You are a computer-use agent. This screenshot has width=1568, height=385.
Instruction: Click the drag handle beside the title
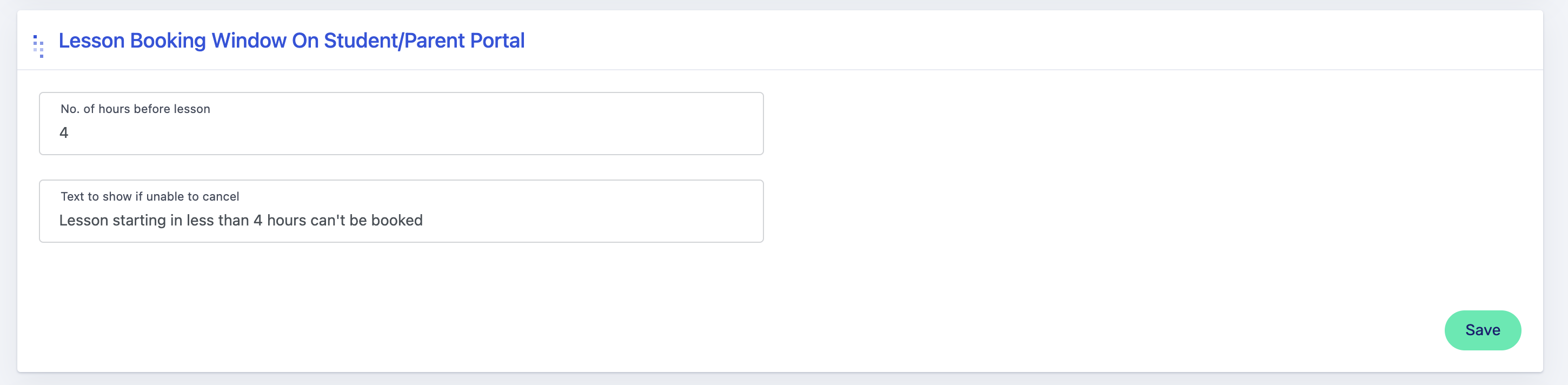pyautogui.click(x=38, y=45)
